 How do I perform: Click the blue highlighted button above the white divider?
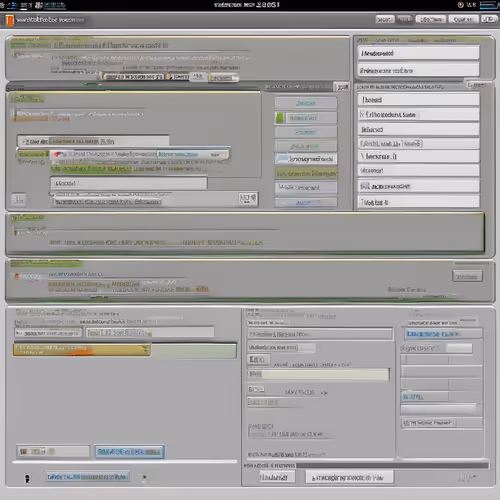[x=129, y=452]
